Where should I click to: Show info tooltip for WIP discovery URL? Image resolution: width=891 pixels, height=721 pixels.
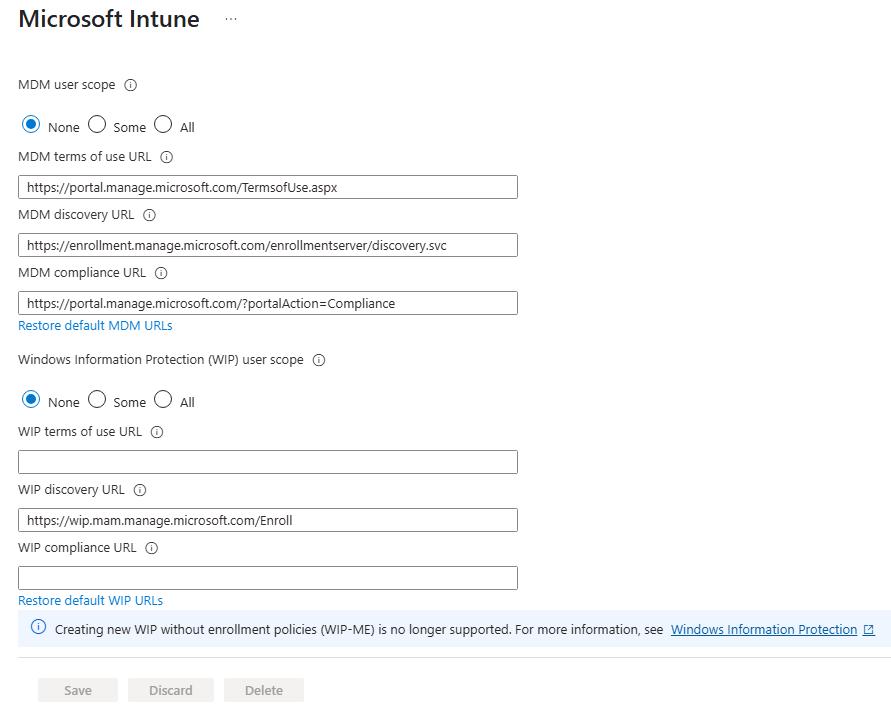(x=140, y=490)
